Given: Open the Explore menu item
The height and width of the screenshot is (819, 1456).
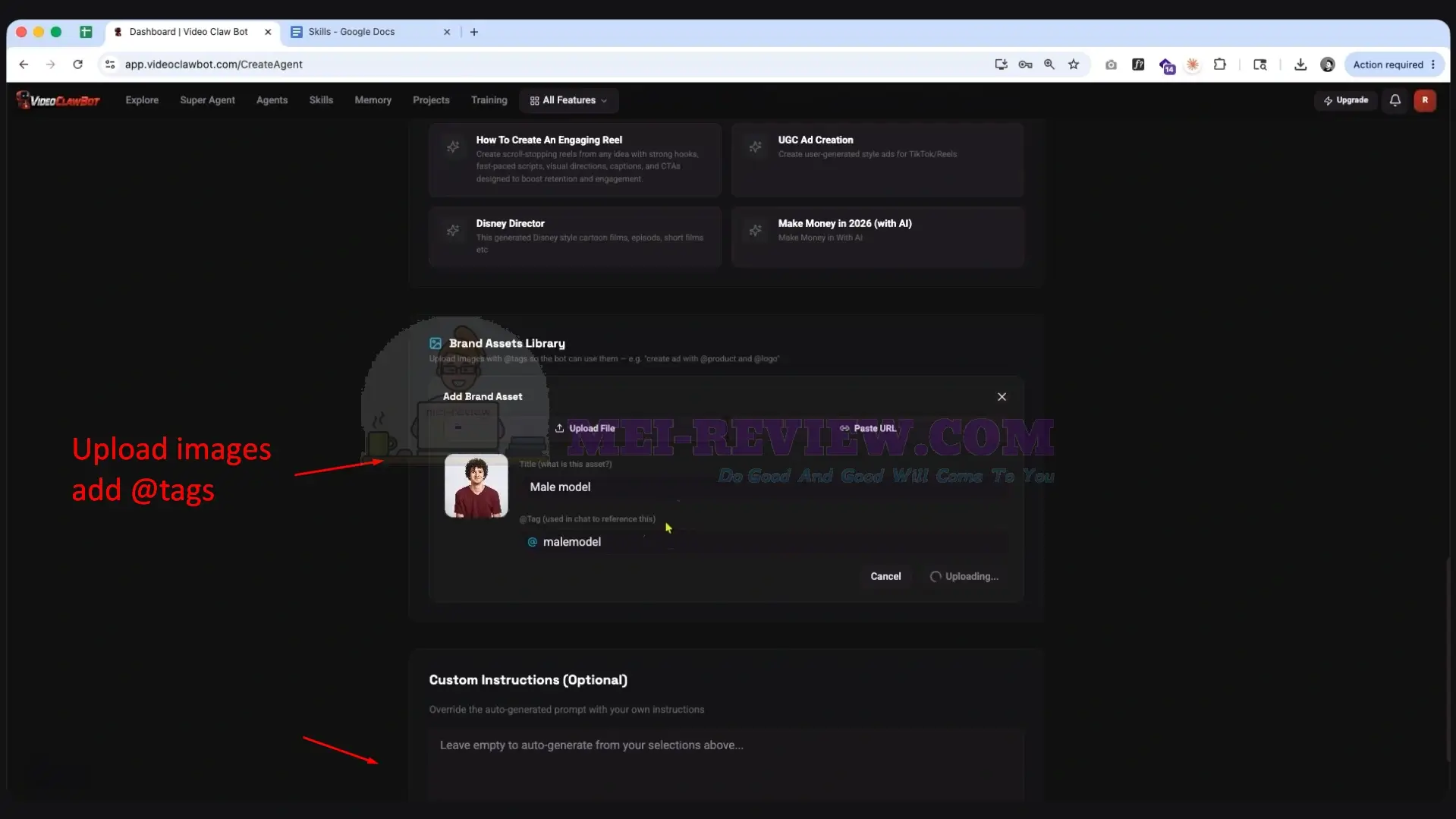Looking at the screenshot, I should pyautogui.click(x=142, y=100).
